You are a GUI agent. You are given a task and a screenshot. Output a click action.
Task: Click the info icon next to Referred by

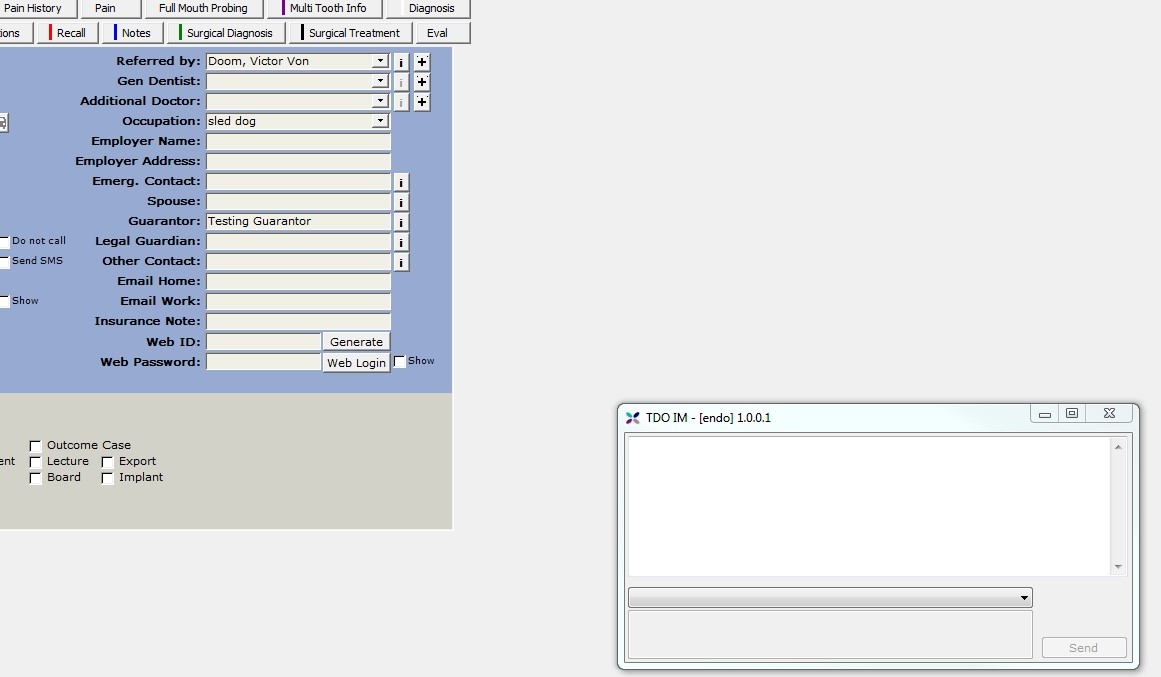click(401, 62)
